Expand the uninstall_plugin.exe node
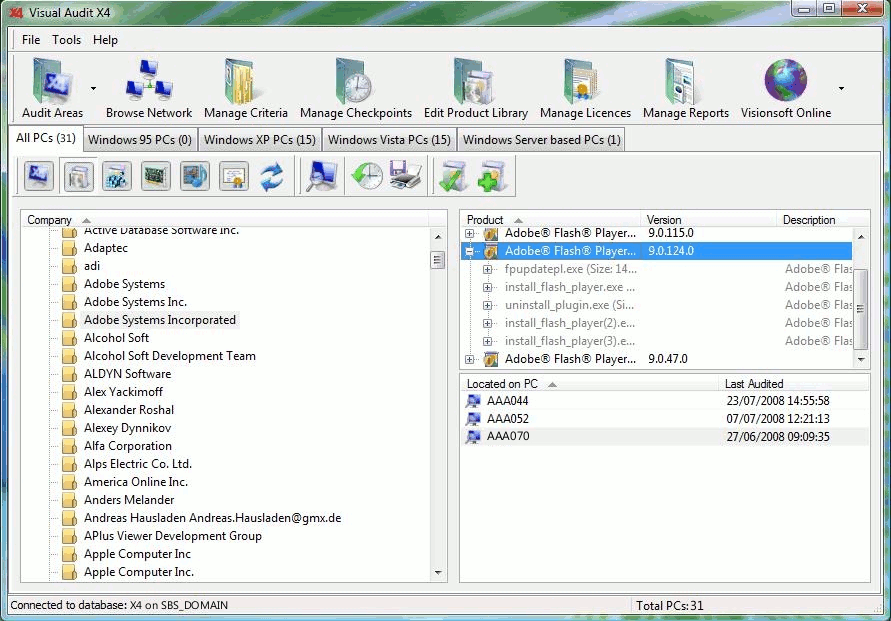The width and height of the screenshot is (891, 621). pyautogui.click(x=487, y=305)
